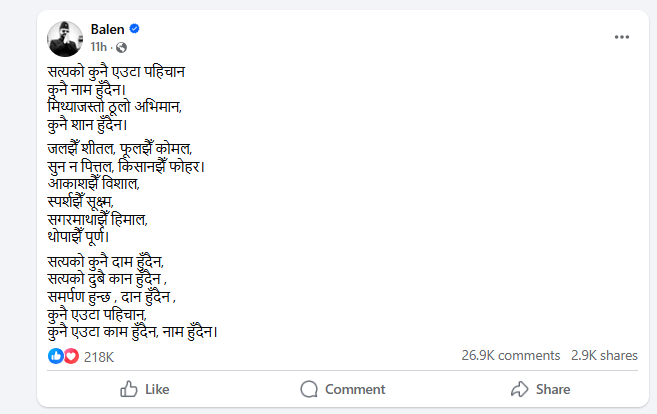
Task: Click the blue thumbs-up reaction emoji
Action: pyautogui.click(x=55, y=355)
